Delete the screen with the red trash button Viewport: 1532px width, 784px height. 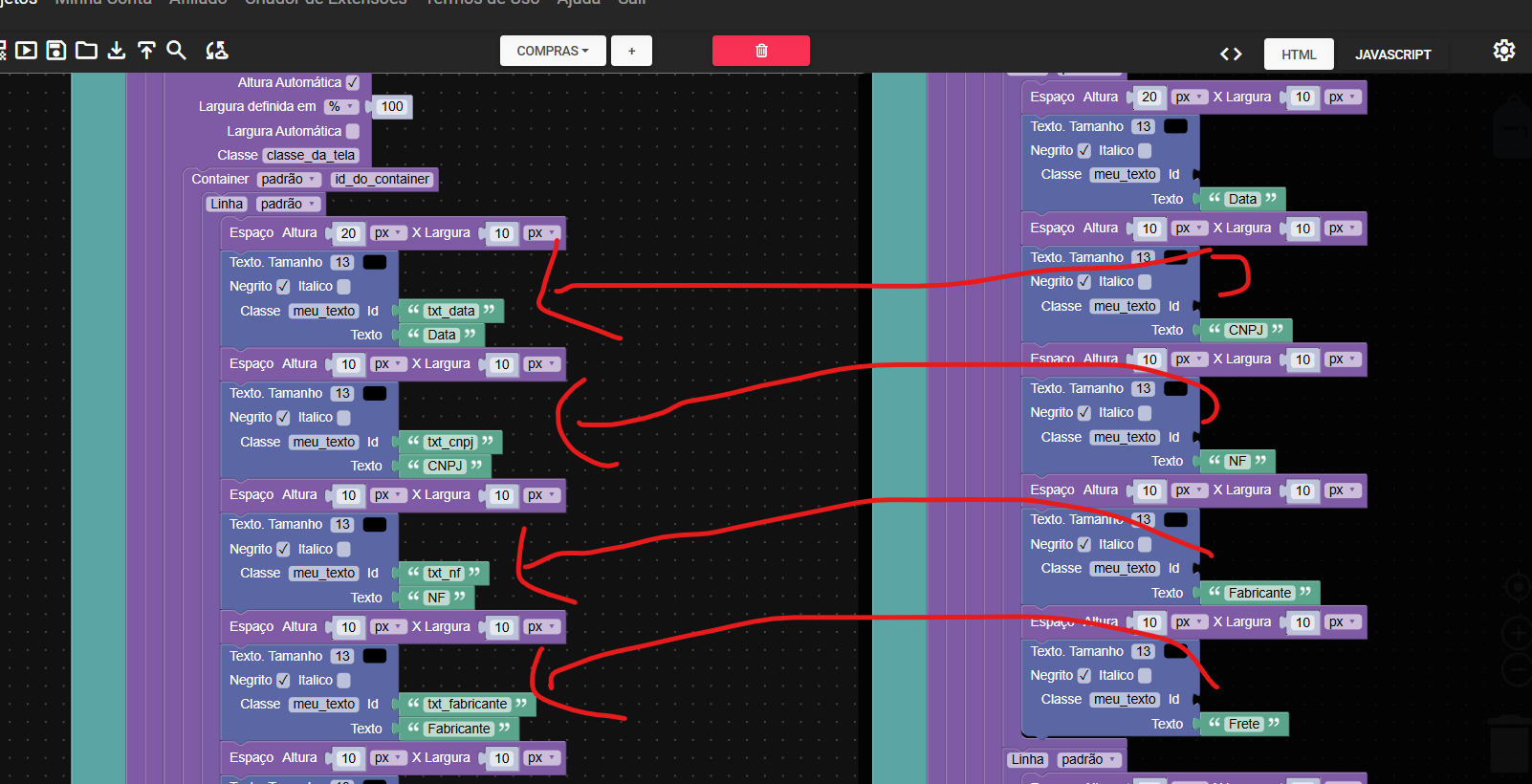click(x=761, y=51)
